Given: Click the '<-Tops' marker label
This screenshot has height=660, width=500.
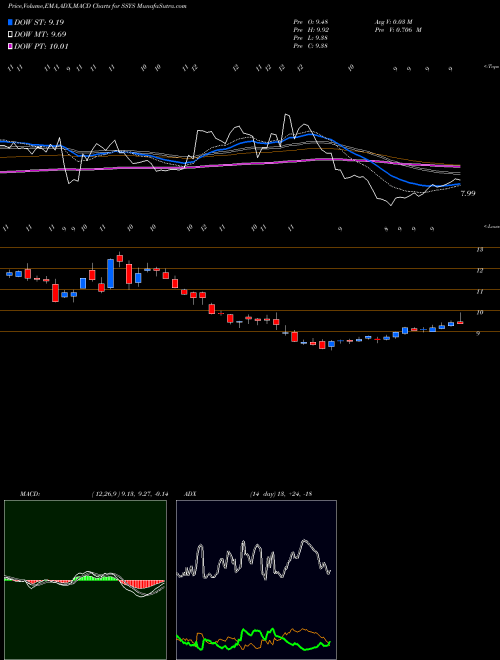Looking at the screenshot, I should click(492, 67).
